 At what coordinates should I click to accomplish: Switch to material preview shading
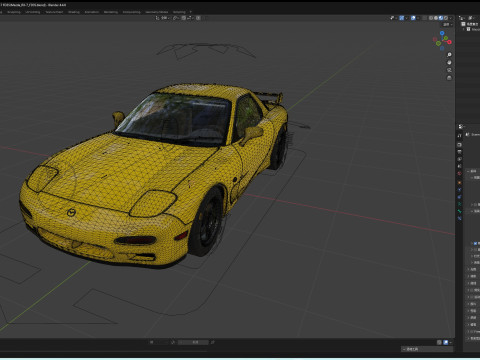pyautogui.click(x=441, y=18)
